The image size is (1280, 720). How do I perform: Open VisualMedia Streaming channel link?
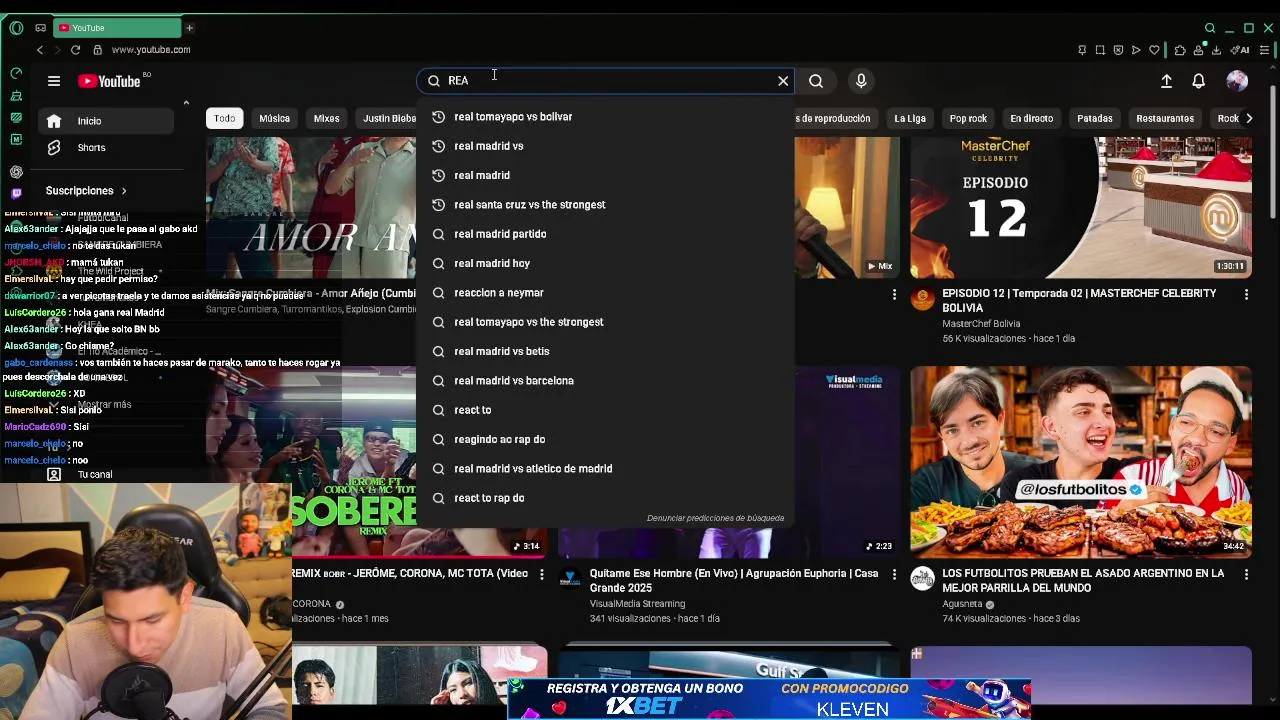tap(637, 604)
